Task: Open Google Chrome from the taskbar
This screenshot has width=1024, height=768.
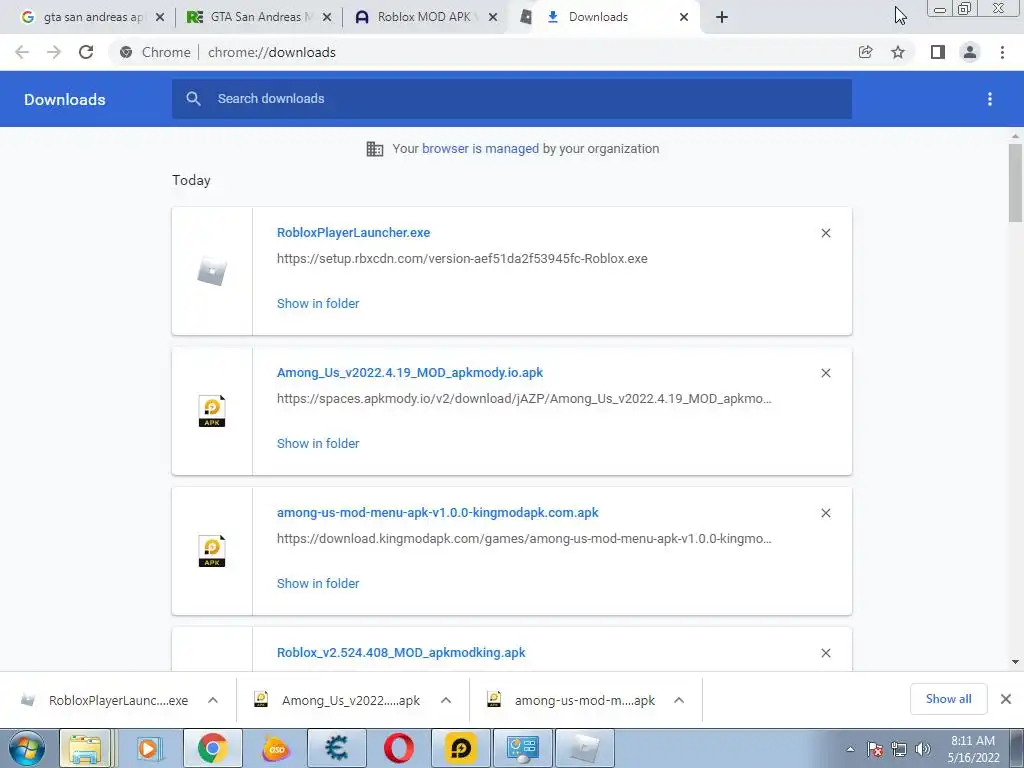Action: pos(212,748)
